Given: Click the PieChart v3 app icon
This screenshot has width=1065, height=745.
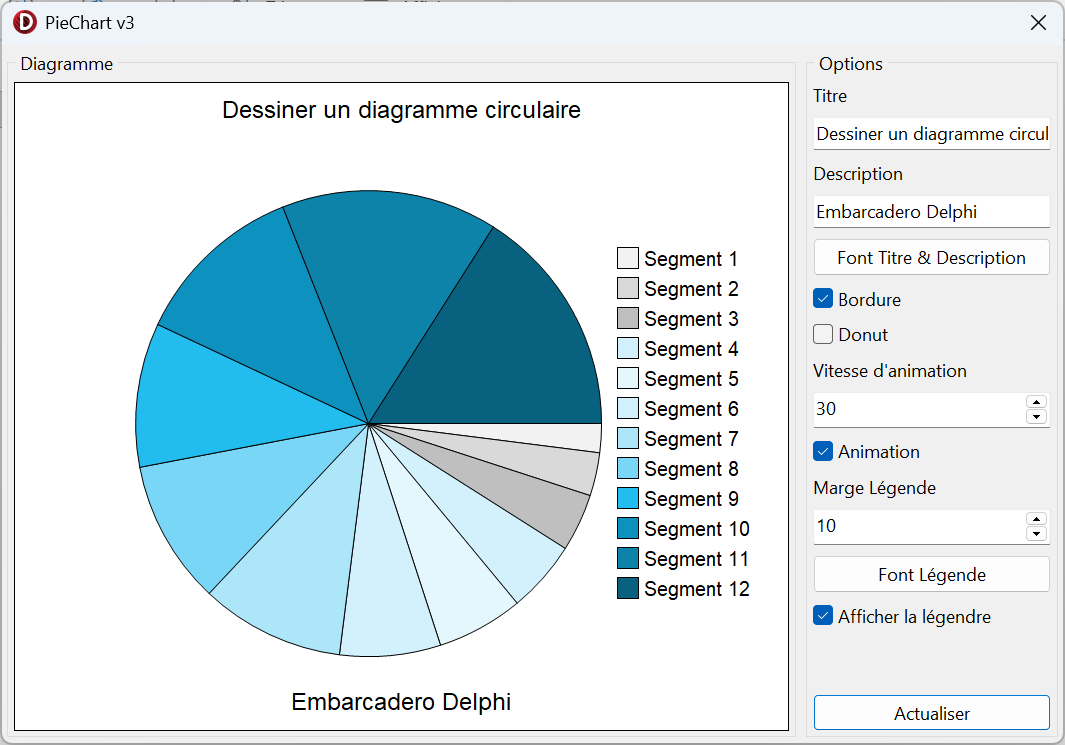Looking at the screenshot, I should (24, 22).
